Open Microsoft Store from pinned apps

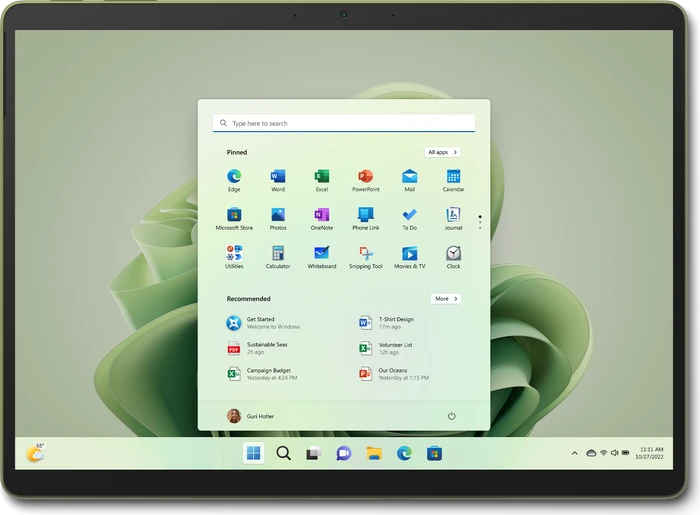(x=234, y=219)
